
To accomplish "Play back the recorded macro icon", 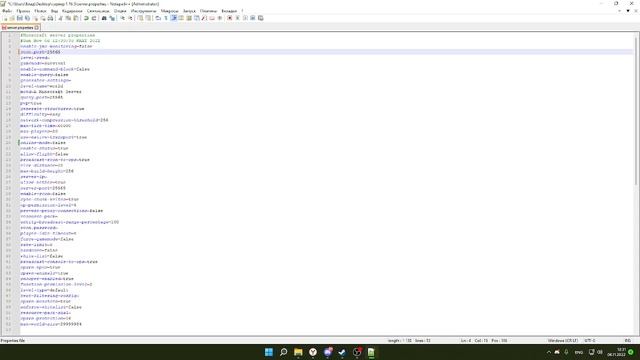I will click(245, 18).
